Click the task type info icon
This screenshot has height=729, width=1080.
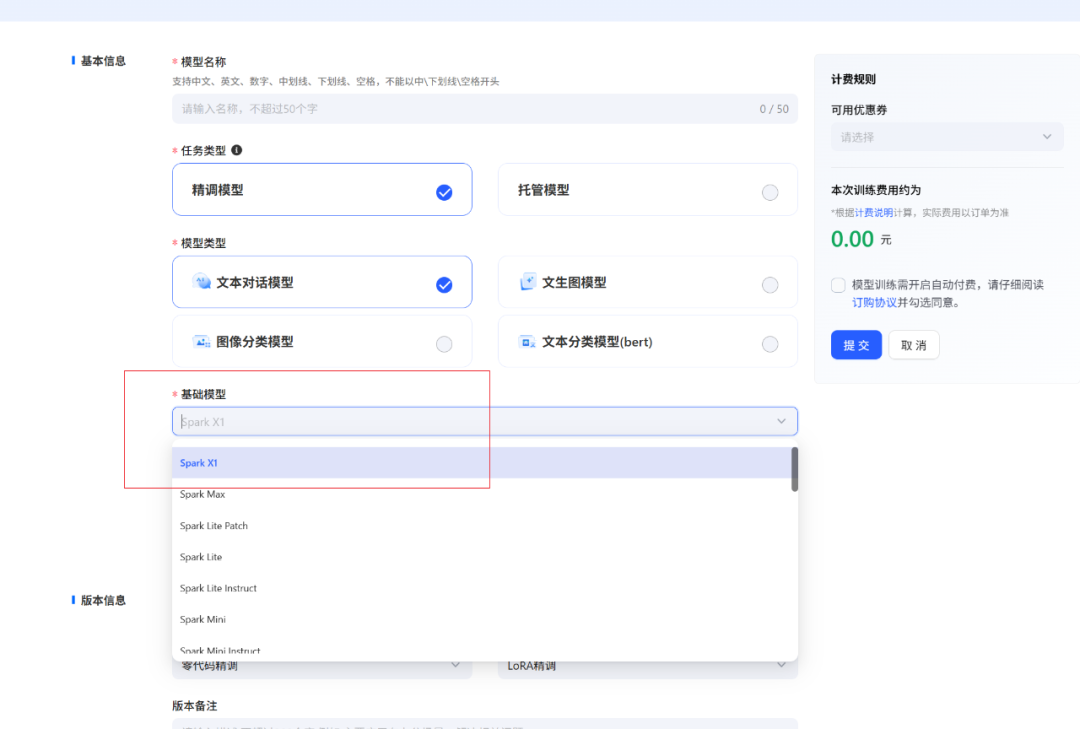click(236, 150)
